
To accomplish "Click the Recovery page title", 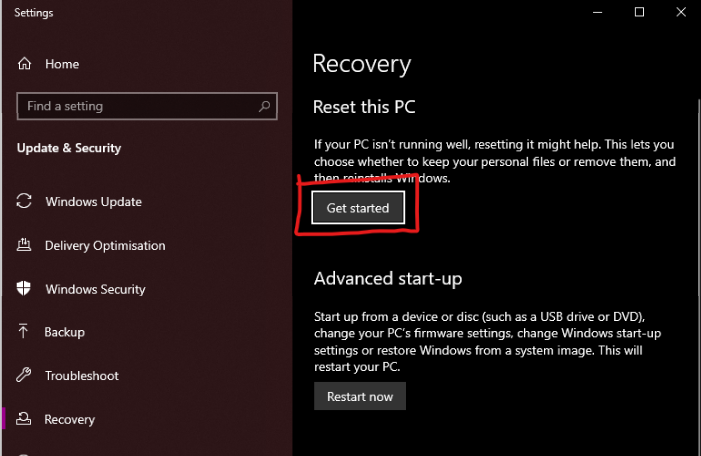I will click(362, 64).
